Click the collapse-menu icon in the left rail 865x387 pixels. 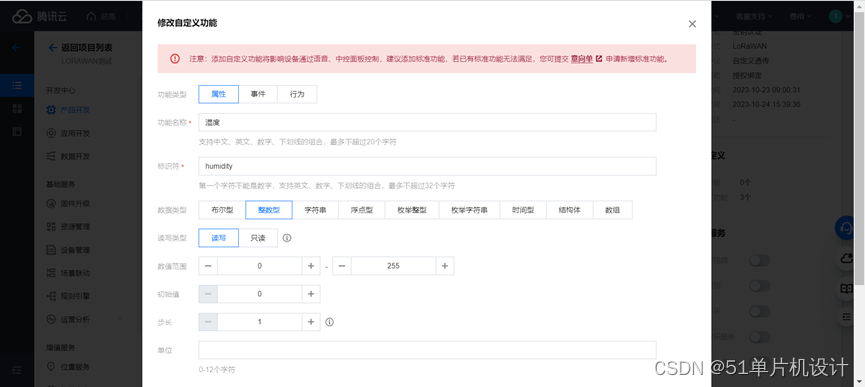pyautogui.click(x=17, y=369)
